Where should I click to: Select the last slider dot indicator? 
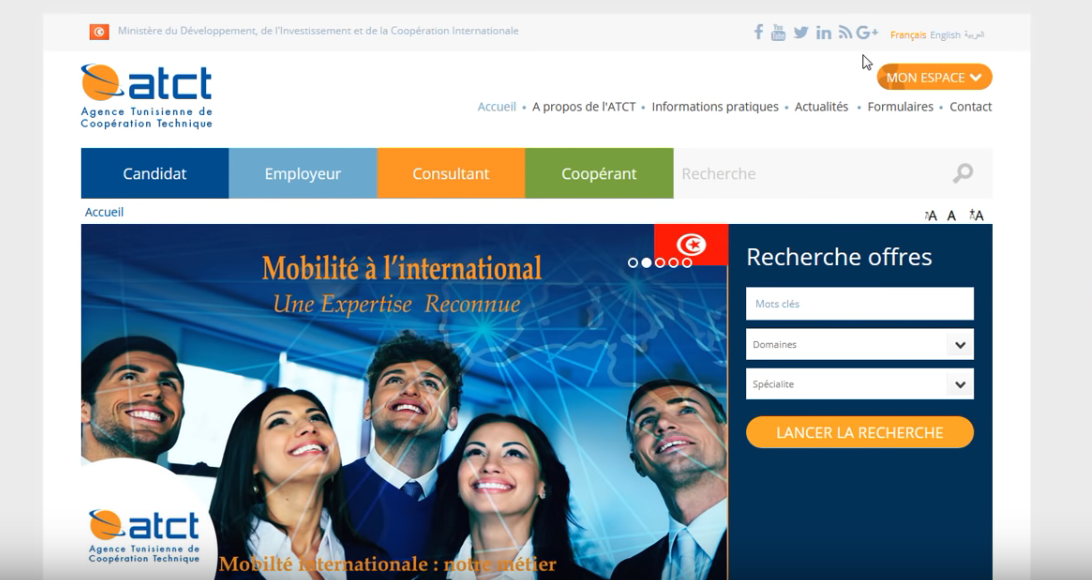pos(687,262)
